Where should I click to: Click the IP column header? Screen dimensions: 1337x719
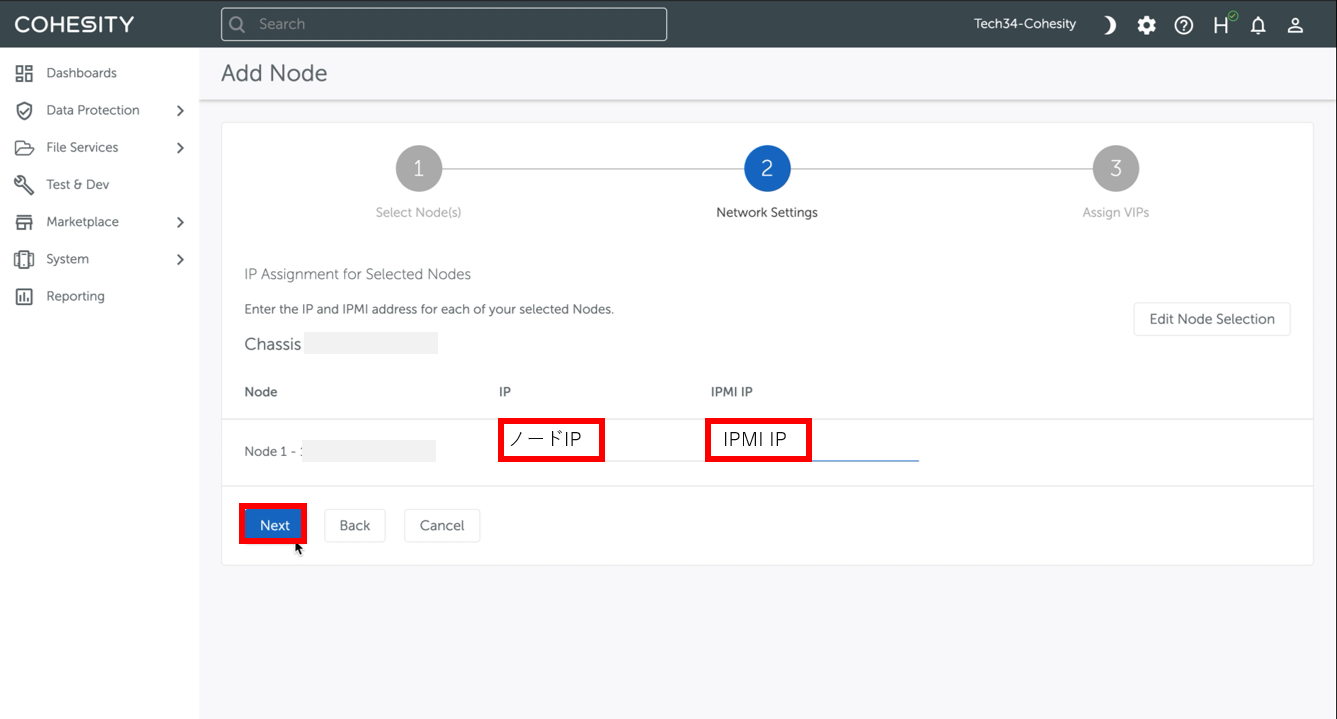[x=505, y=392]
